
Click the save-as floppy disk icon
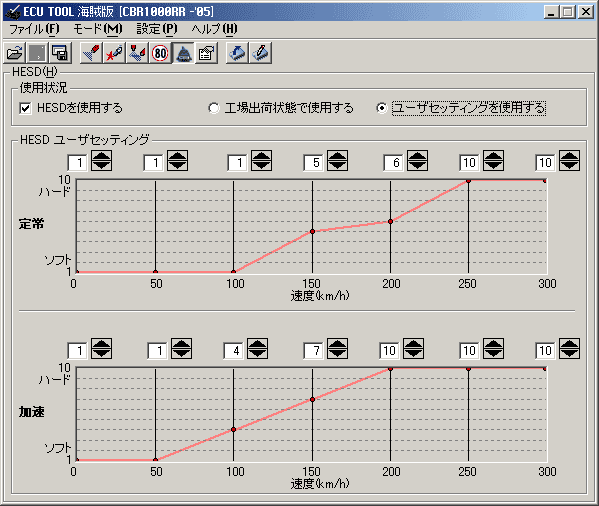(x=60, y=53)
